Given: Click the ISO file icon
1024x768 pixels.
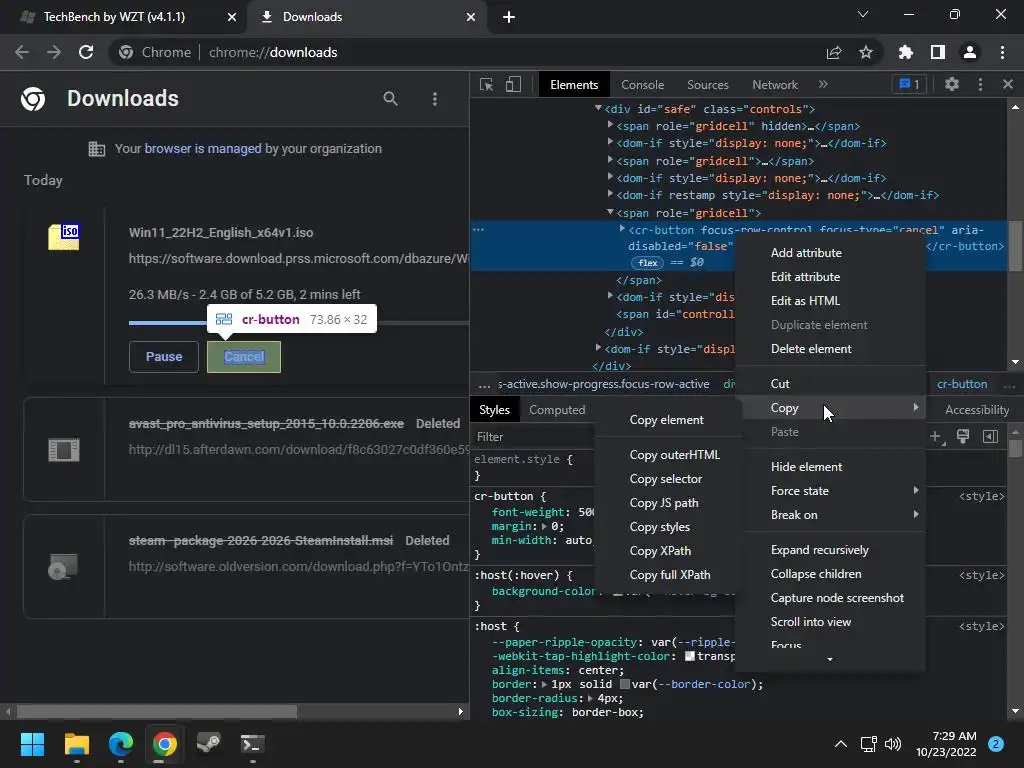Looking at the screenshot, I should (63, 236).
